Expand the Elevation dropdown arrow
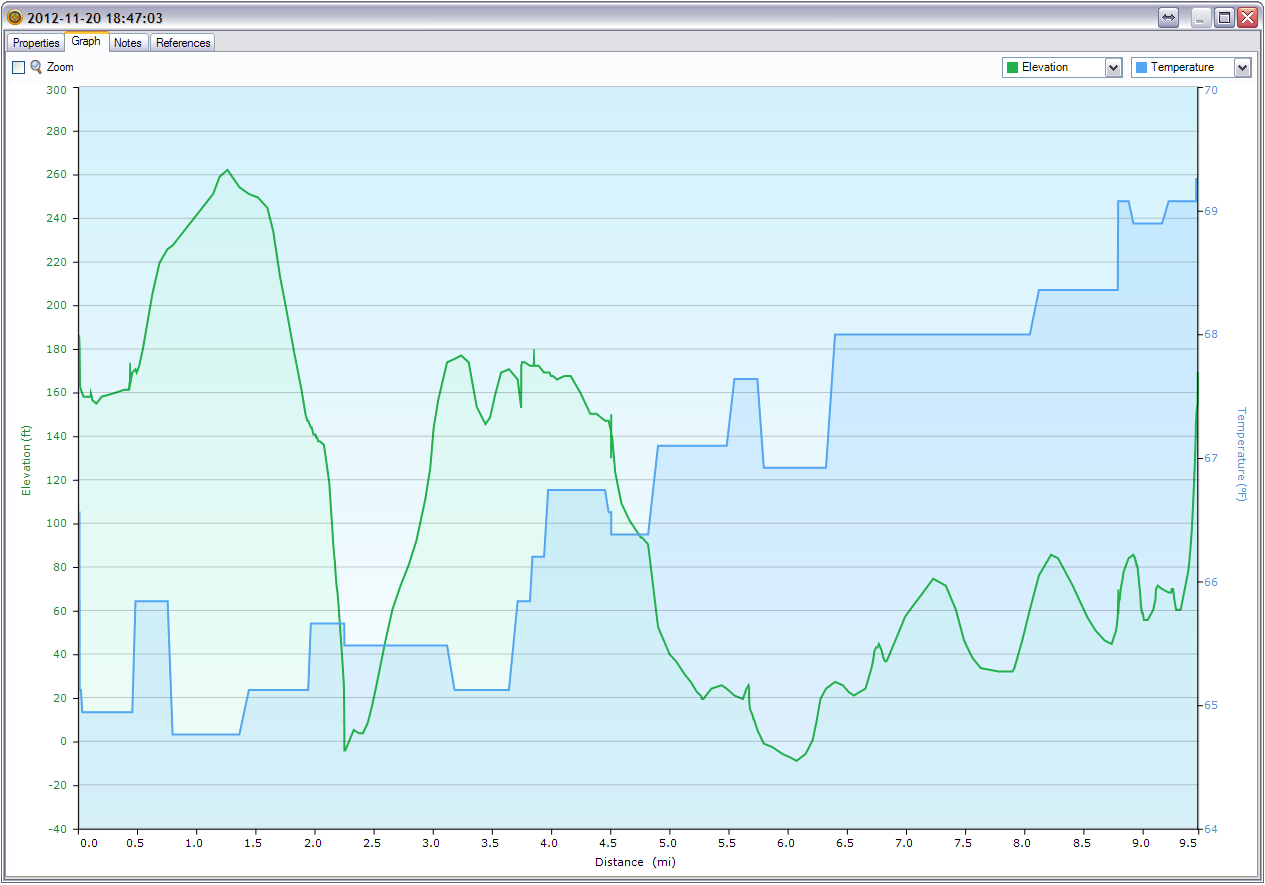1265x885 pixels. tap(1113, 67)
